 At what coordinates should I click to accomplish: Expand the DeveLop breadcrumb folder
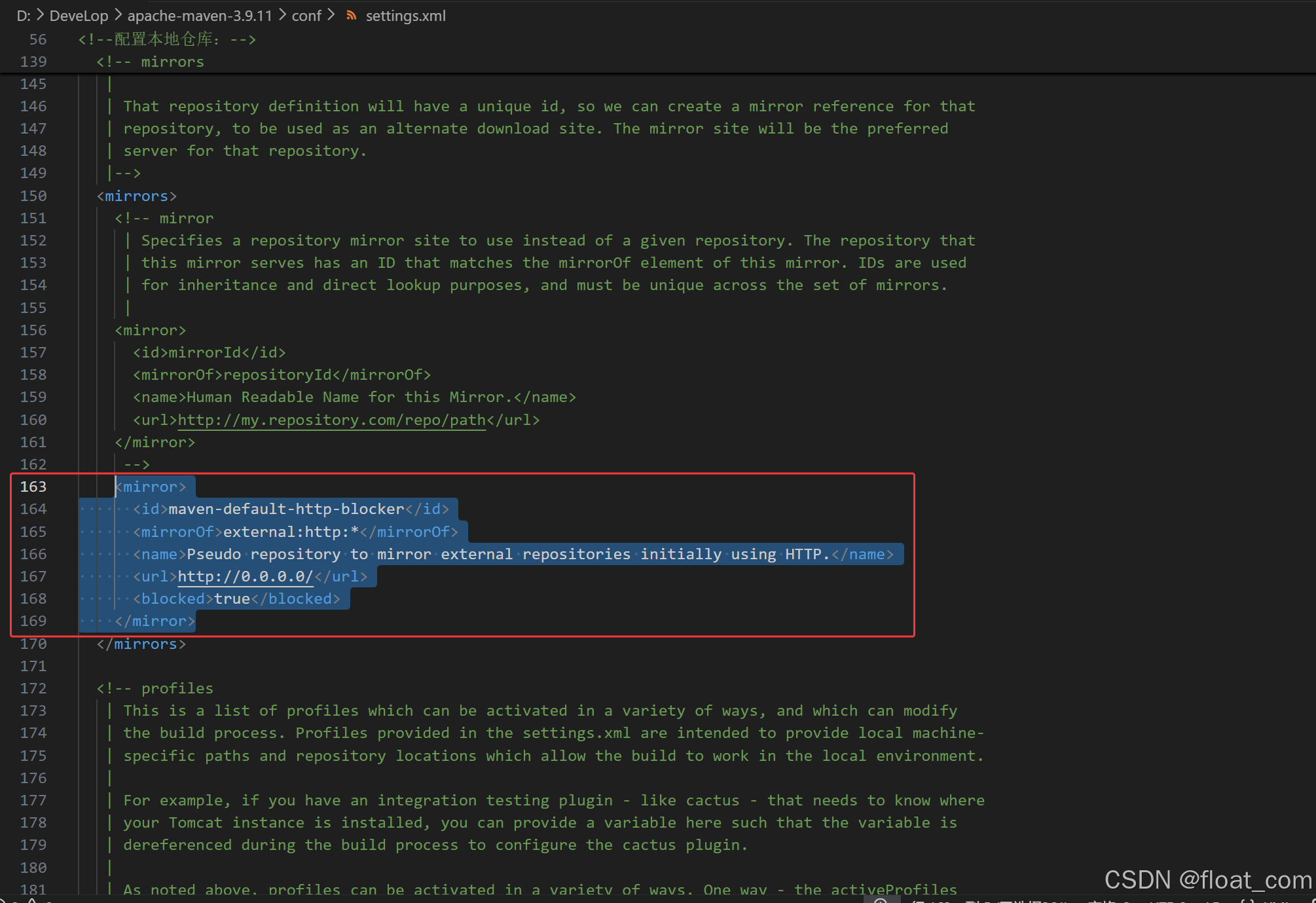point(79,16)
